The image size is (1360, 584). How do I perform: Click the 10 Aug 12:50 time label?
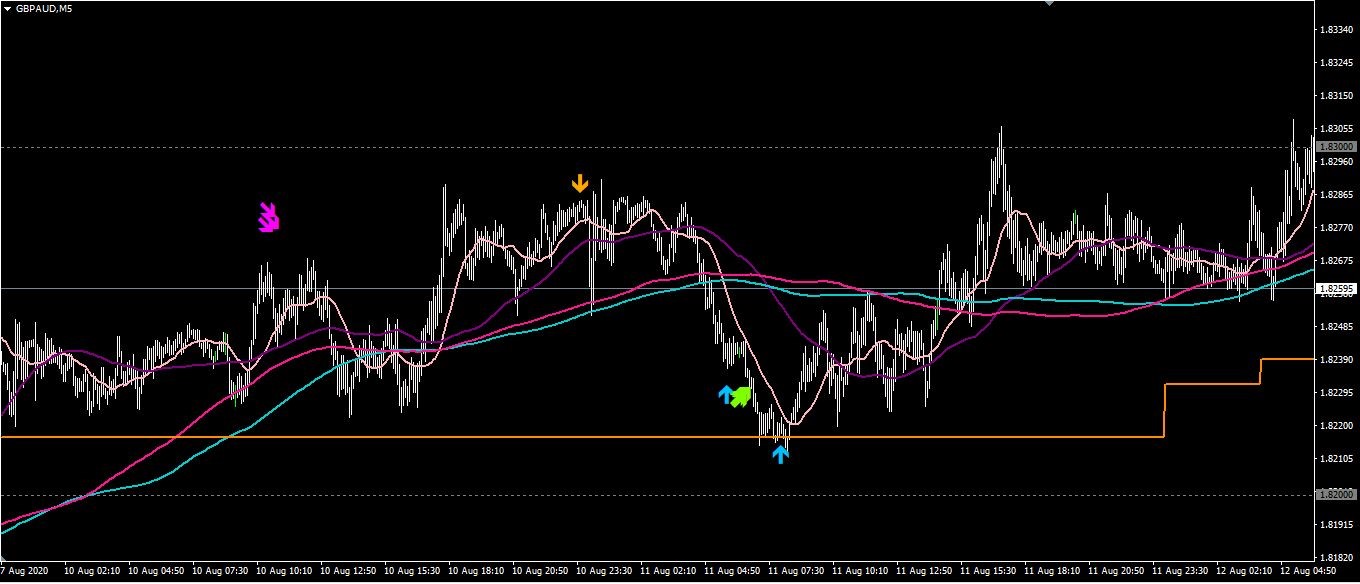(x=350, y=571)
